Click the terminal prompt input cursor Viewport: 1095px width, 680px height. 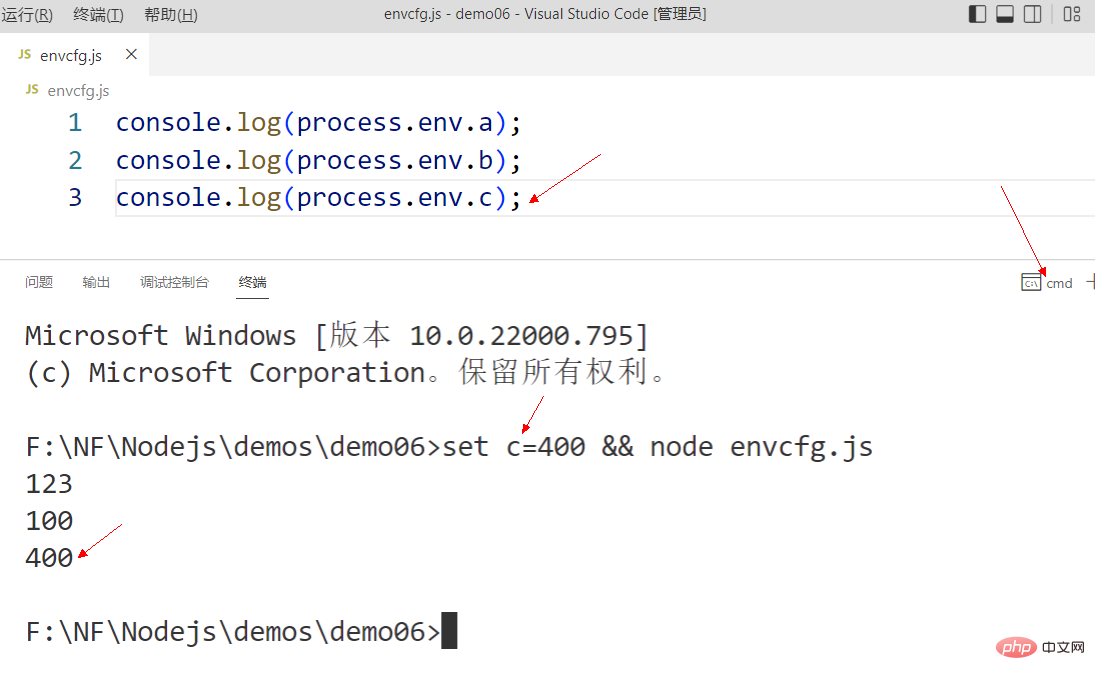pyautogui.click(x=448, y=631)
